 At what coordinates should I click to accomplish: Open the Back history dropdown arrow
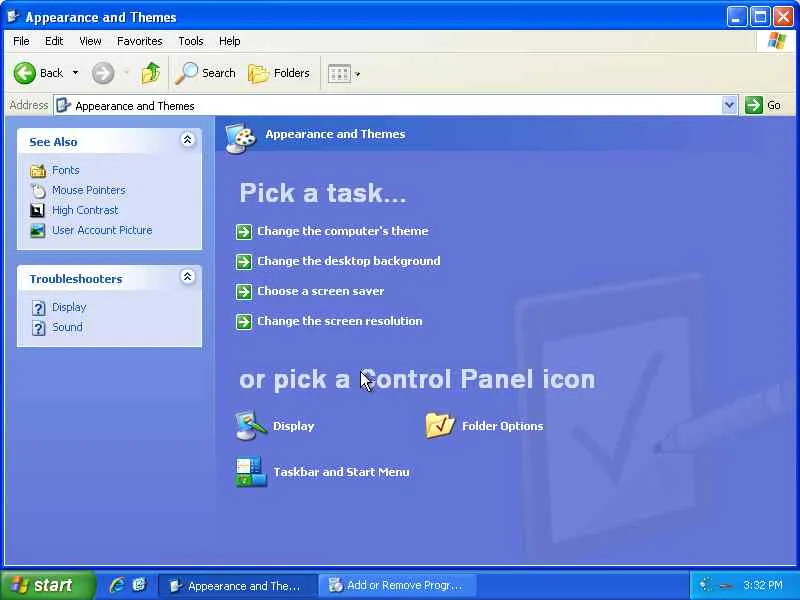point(76,73)
